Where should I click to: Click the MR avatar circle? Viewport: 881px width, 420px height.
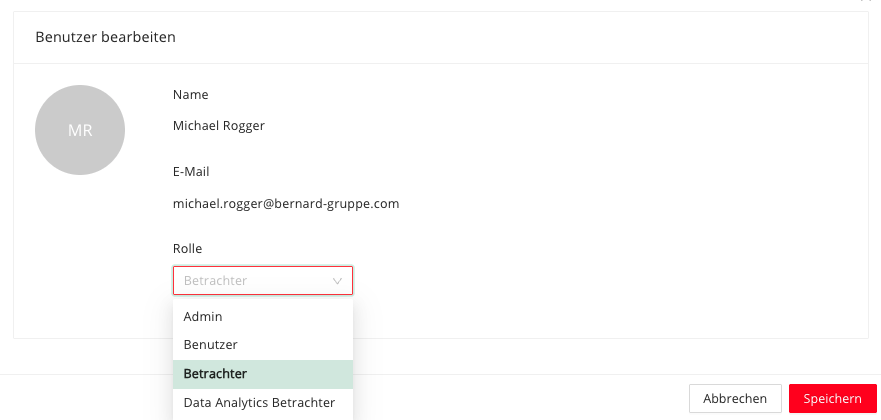[x=80, y=130]
